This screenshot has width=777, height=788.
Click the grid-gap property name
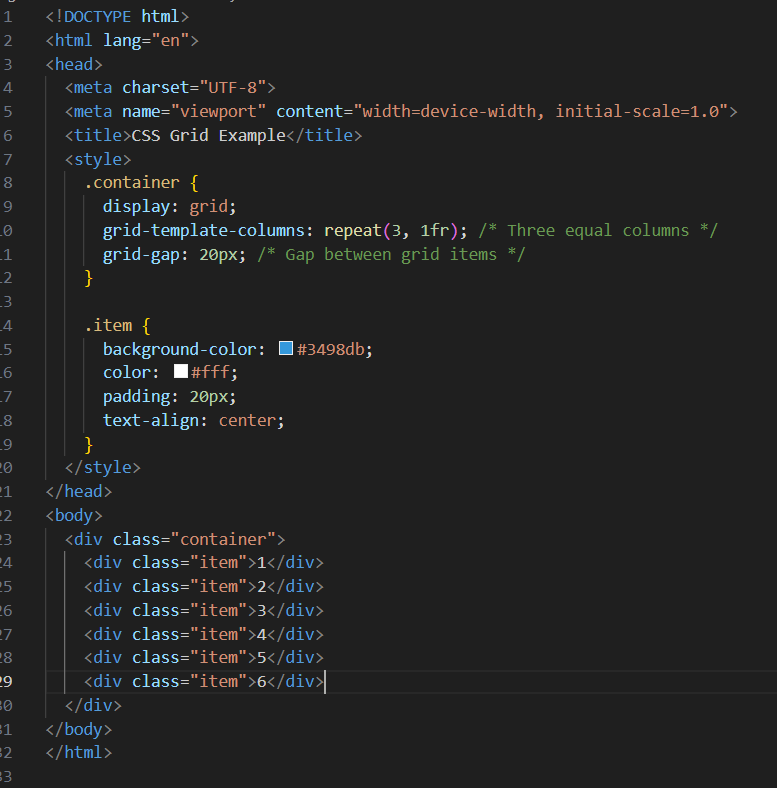(141, 255)
